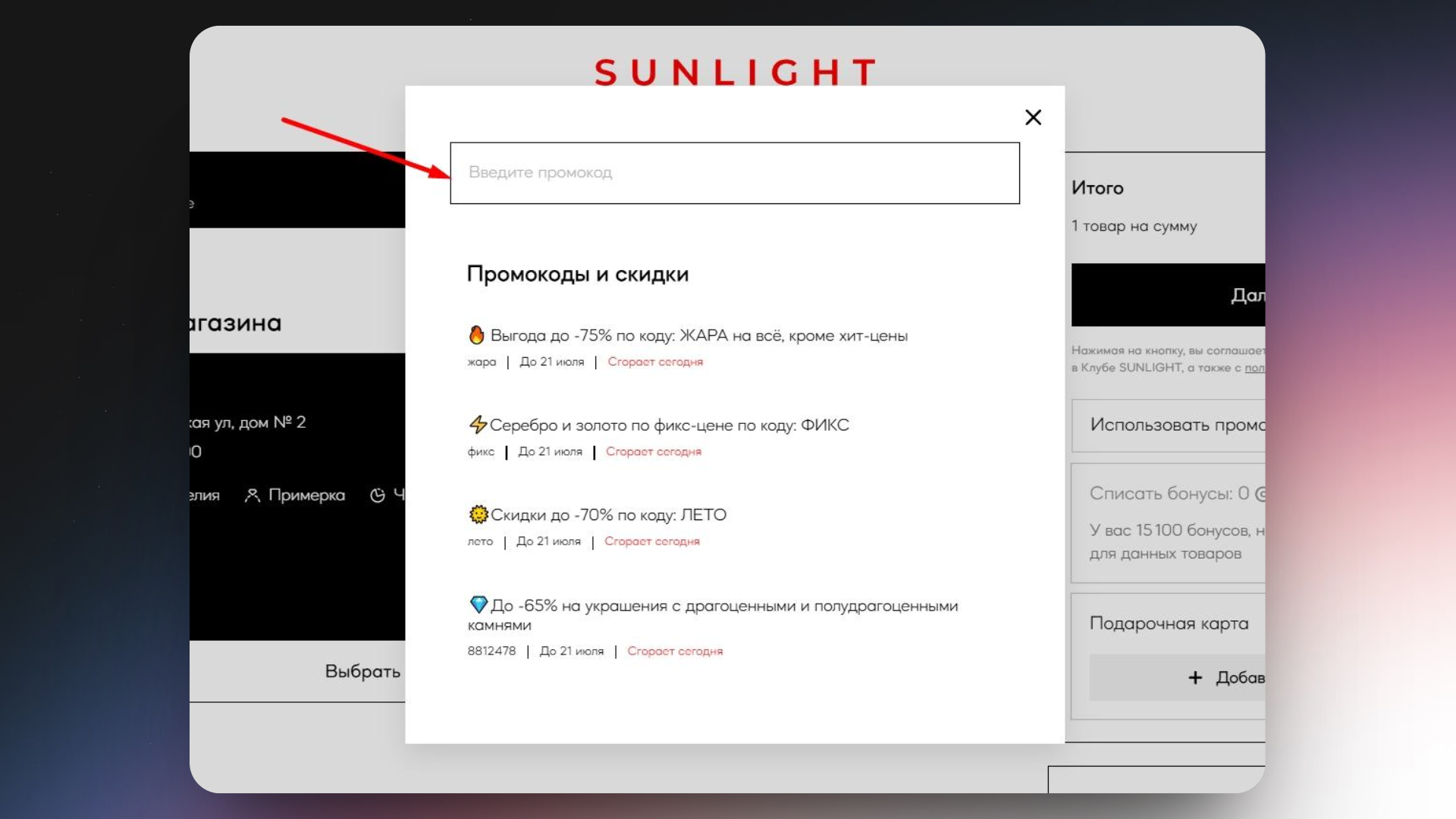Screen dimensions: 1456x819
Task: Focus the "Введите промокод" input field
Action: point(735,173)
